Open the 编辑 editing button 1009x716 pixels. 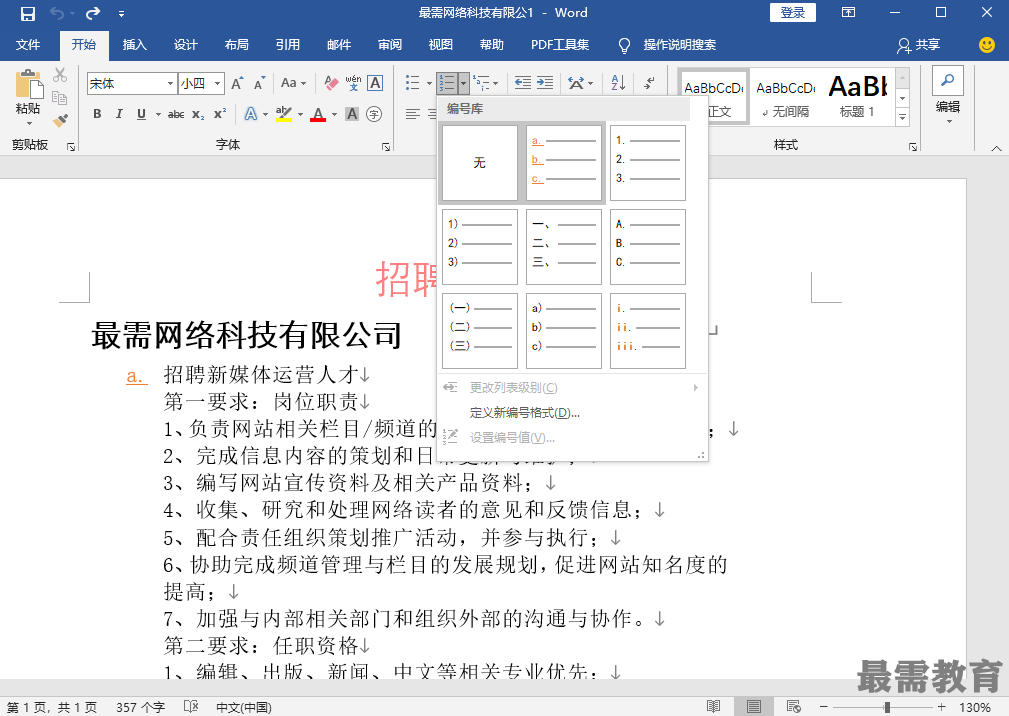(948, 95)
